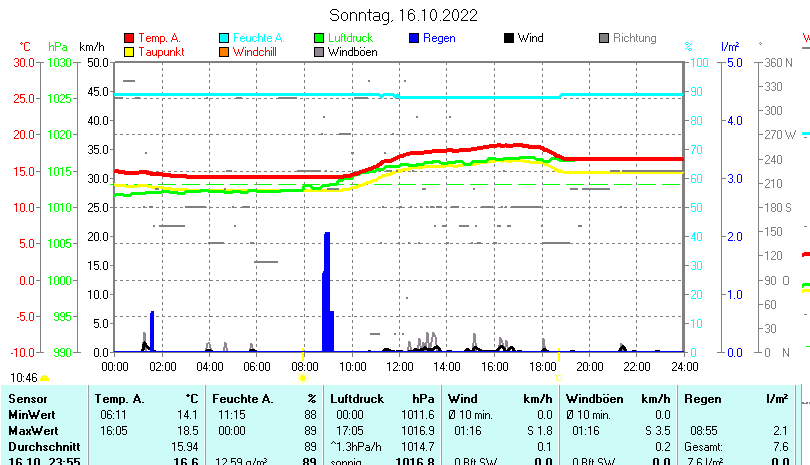Click the chart title Sonntag, 16.10.2022

click(x=403, y=15)
